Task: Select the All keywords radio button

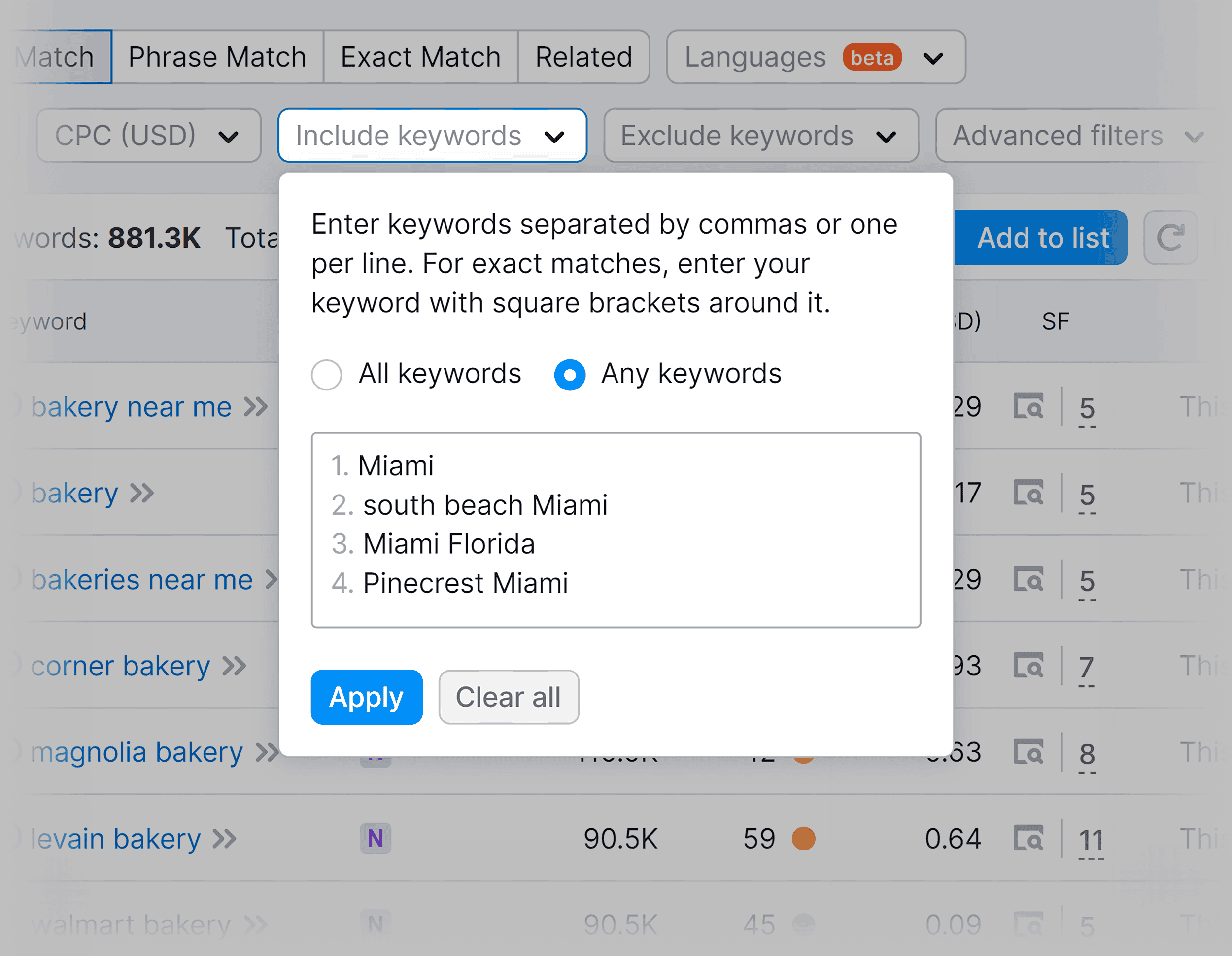Action: click(x=326, y=374)
